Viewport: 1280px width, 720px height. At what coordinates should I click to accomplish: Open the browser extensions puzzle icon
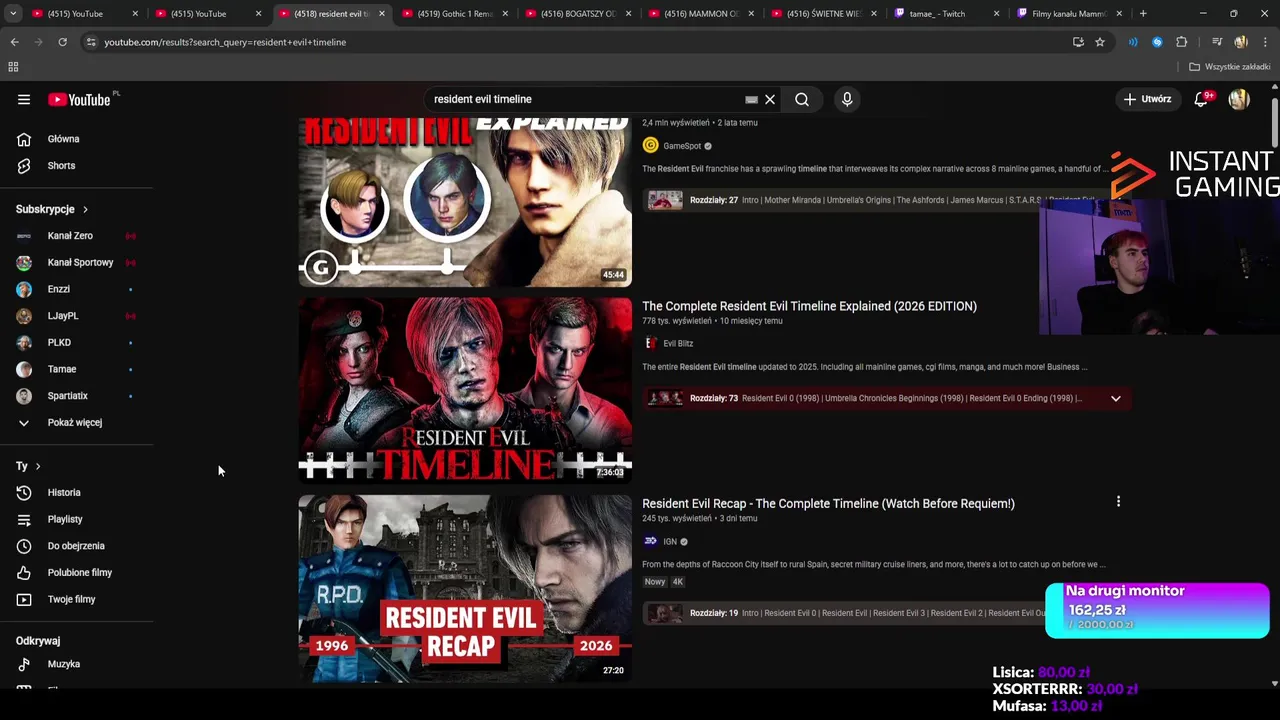[x=1181, y=42]
